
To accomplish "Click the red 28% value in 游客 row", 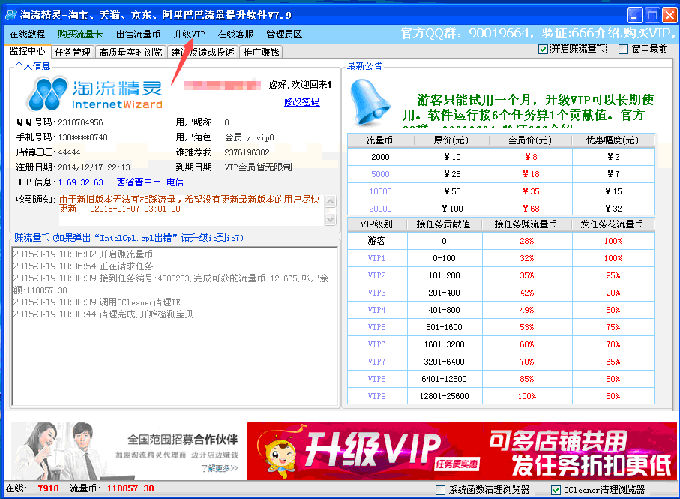I will pos(527,241).
